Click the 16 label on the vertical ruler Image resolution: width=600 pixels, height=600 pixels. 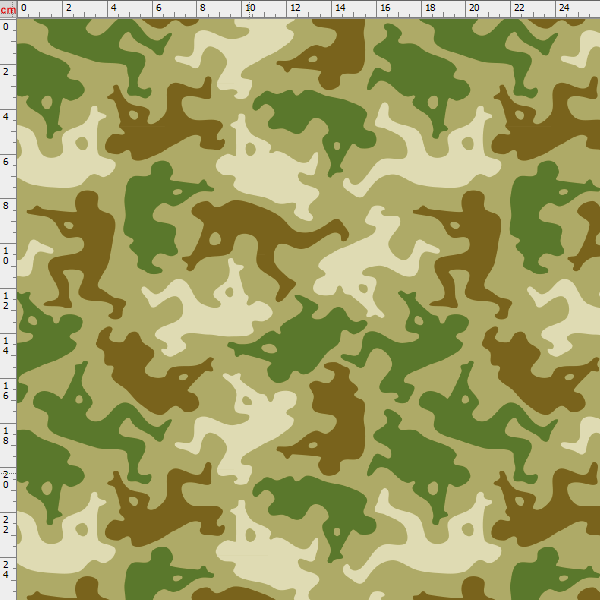pyautogui.click(x=6, y=391)
